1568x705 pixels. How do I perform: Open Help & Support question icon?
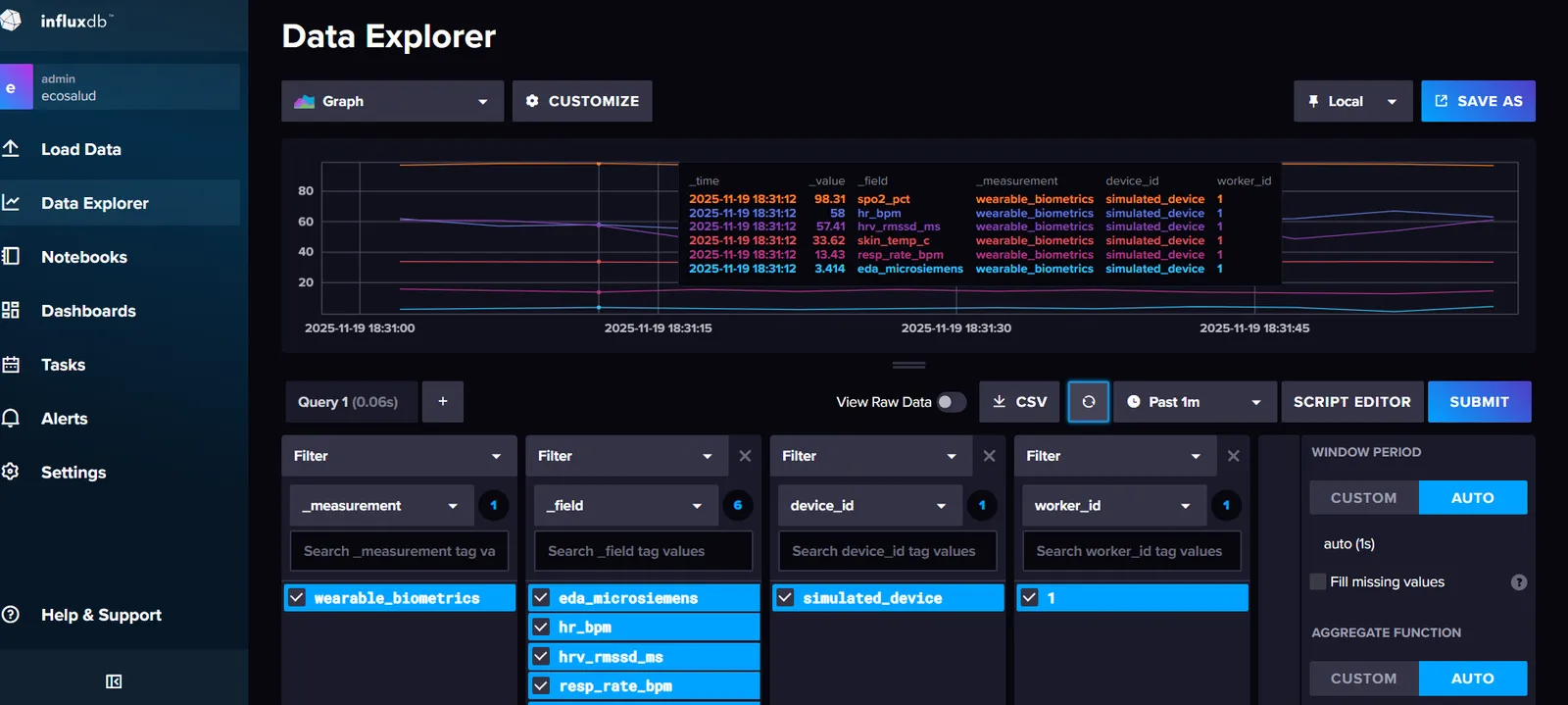(x=11, y=614)
